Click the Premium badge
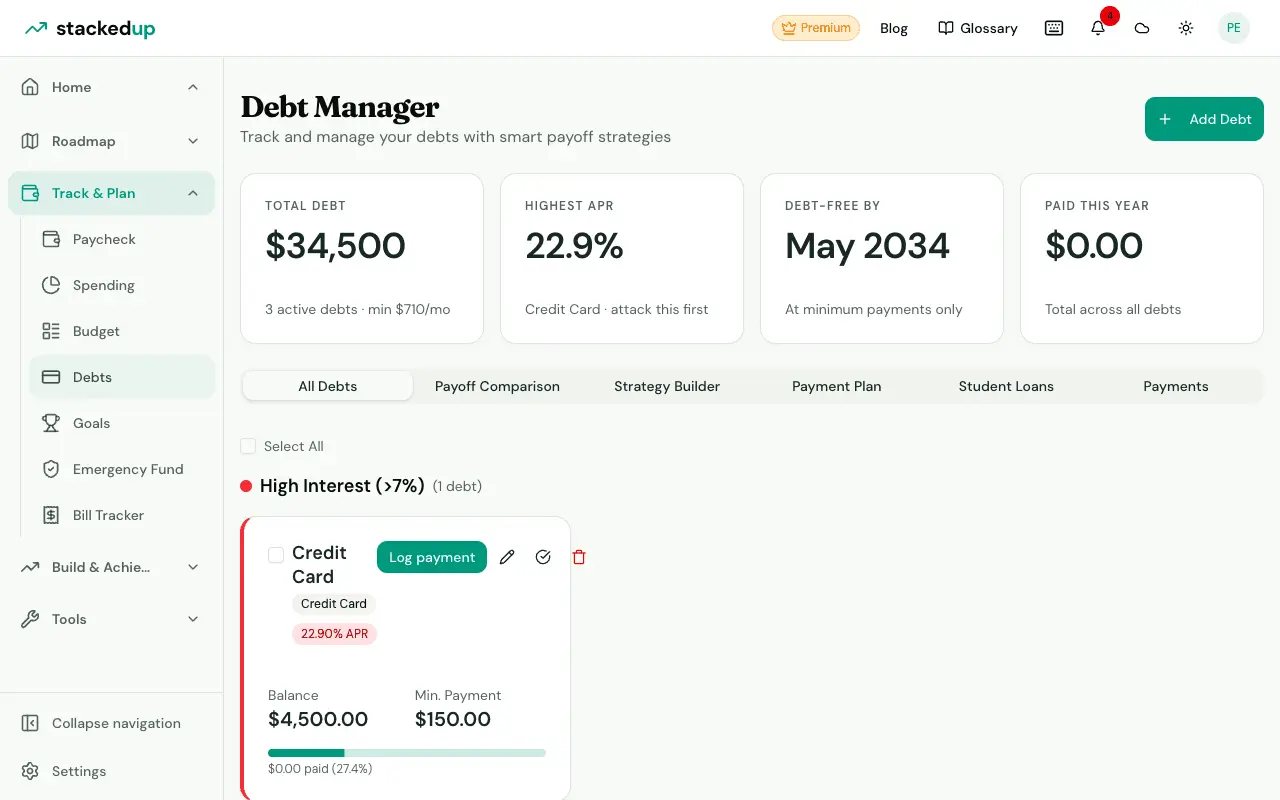 [816, 28]
